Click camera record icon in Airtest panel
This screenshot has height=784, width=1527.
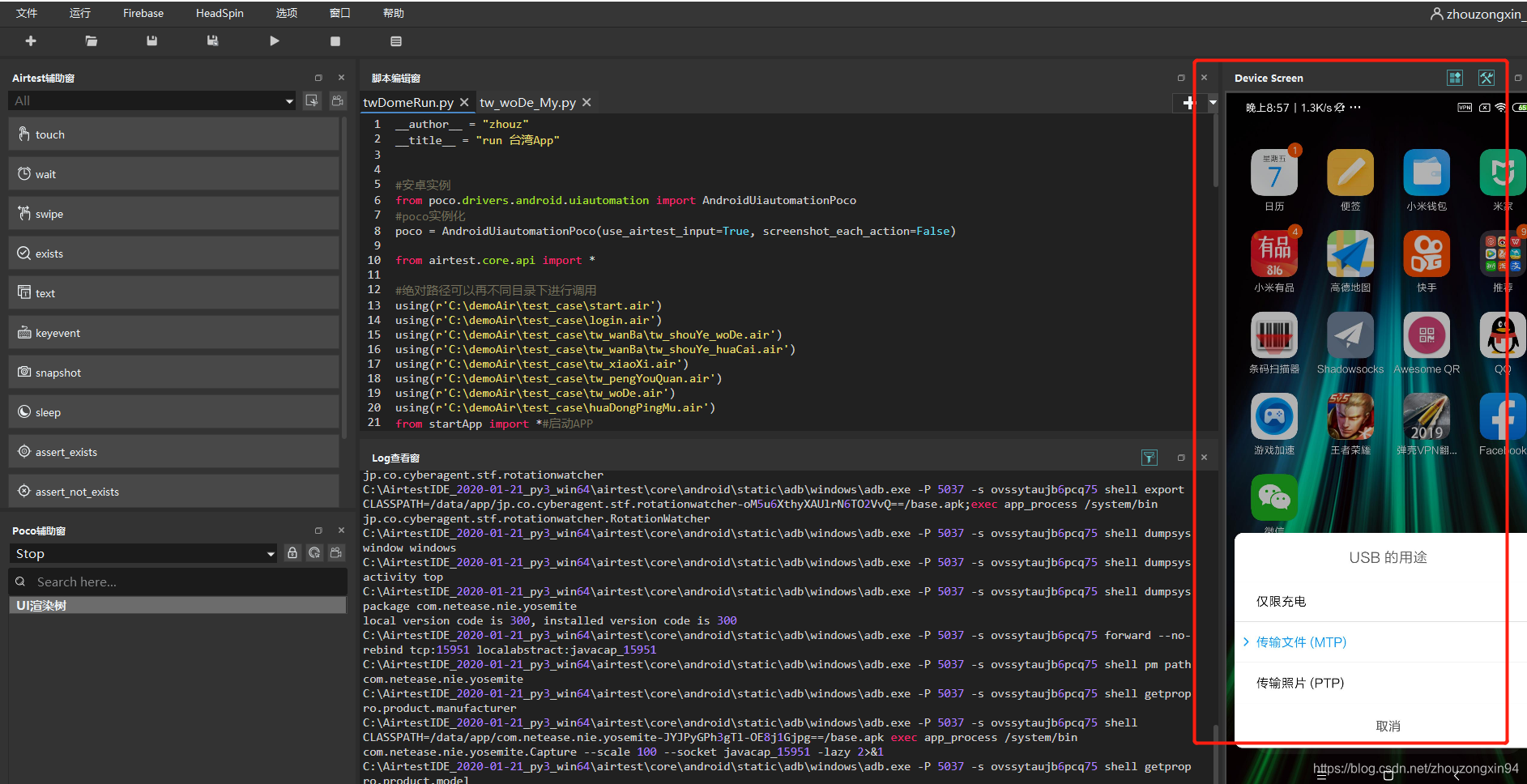point(338,100)
